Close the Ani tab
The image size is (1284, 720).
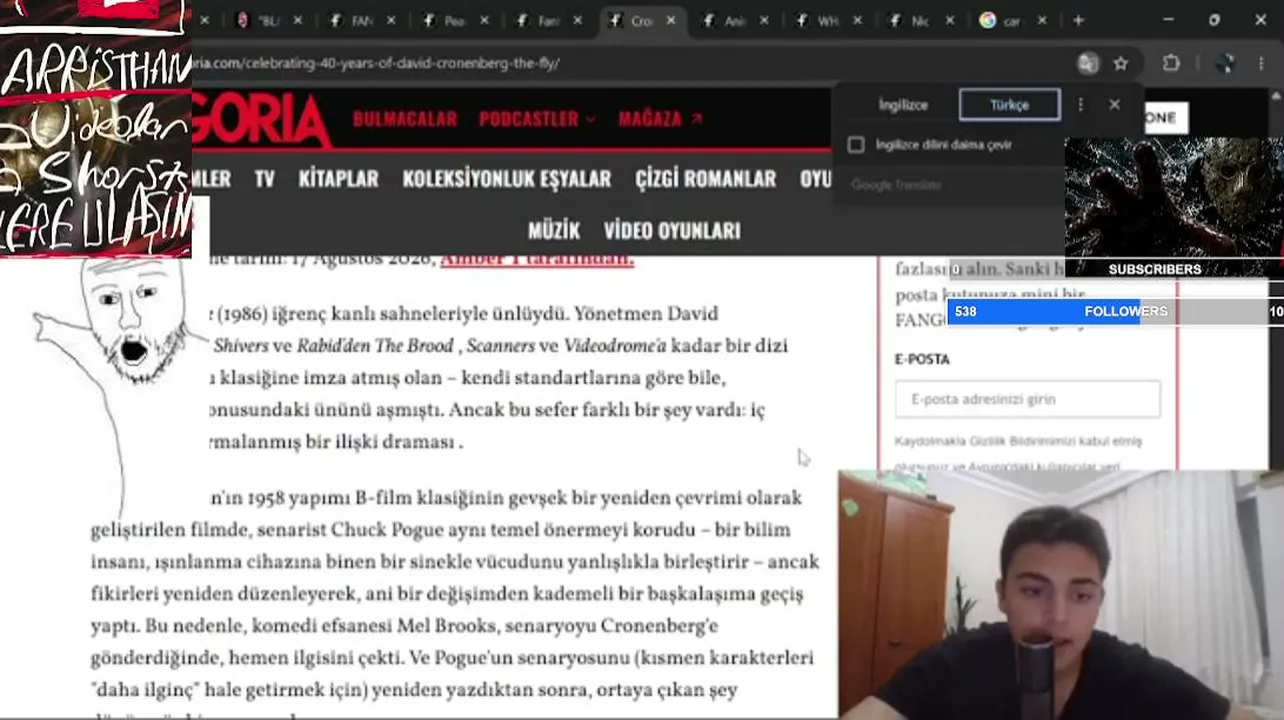(x=763, y=20)
